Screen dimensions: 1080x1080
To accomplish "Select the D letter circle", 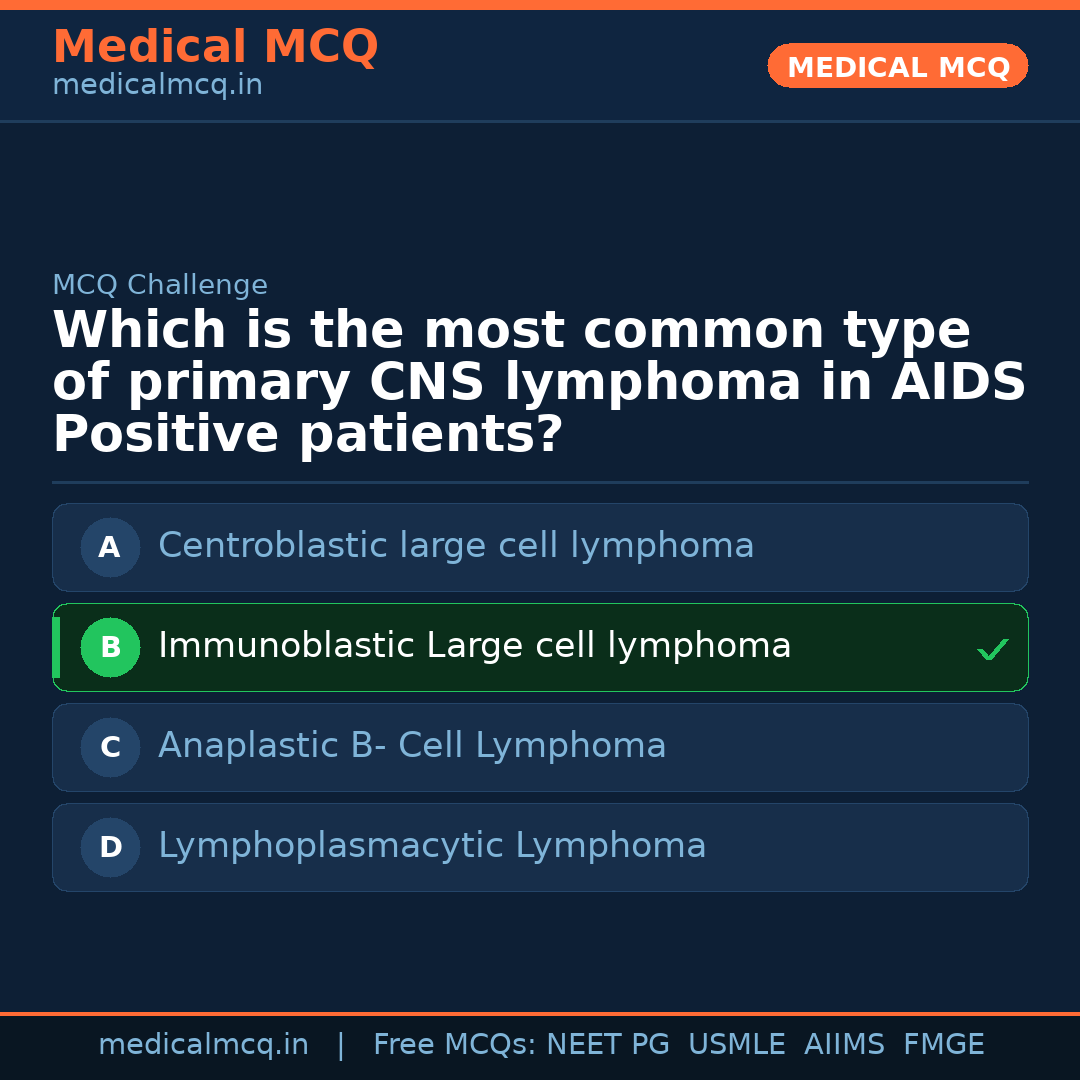I will 110,848.
